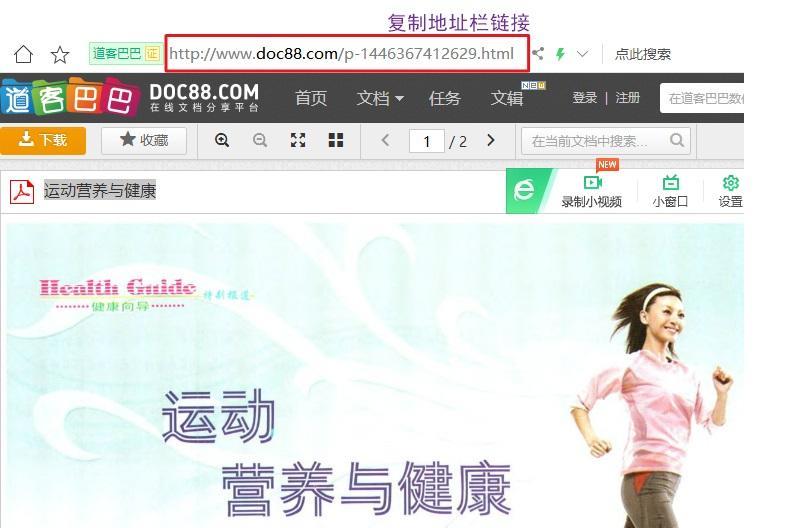796x528 pixels.
Task: Click the orange 下载 download button
Action: click(x=43, y=141)
